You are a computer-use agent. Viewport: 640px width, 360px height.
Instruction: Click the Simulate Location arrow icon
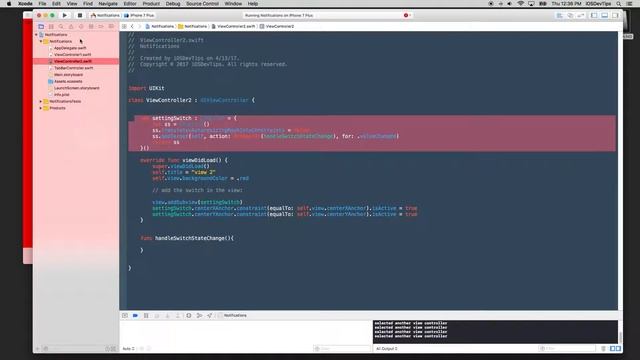pos(209,316)
